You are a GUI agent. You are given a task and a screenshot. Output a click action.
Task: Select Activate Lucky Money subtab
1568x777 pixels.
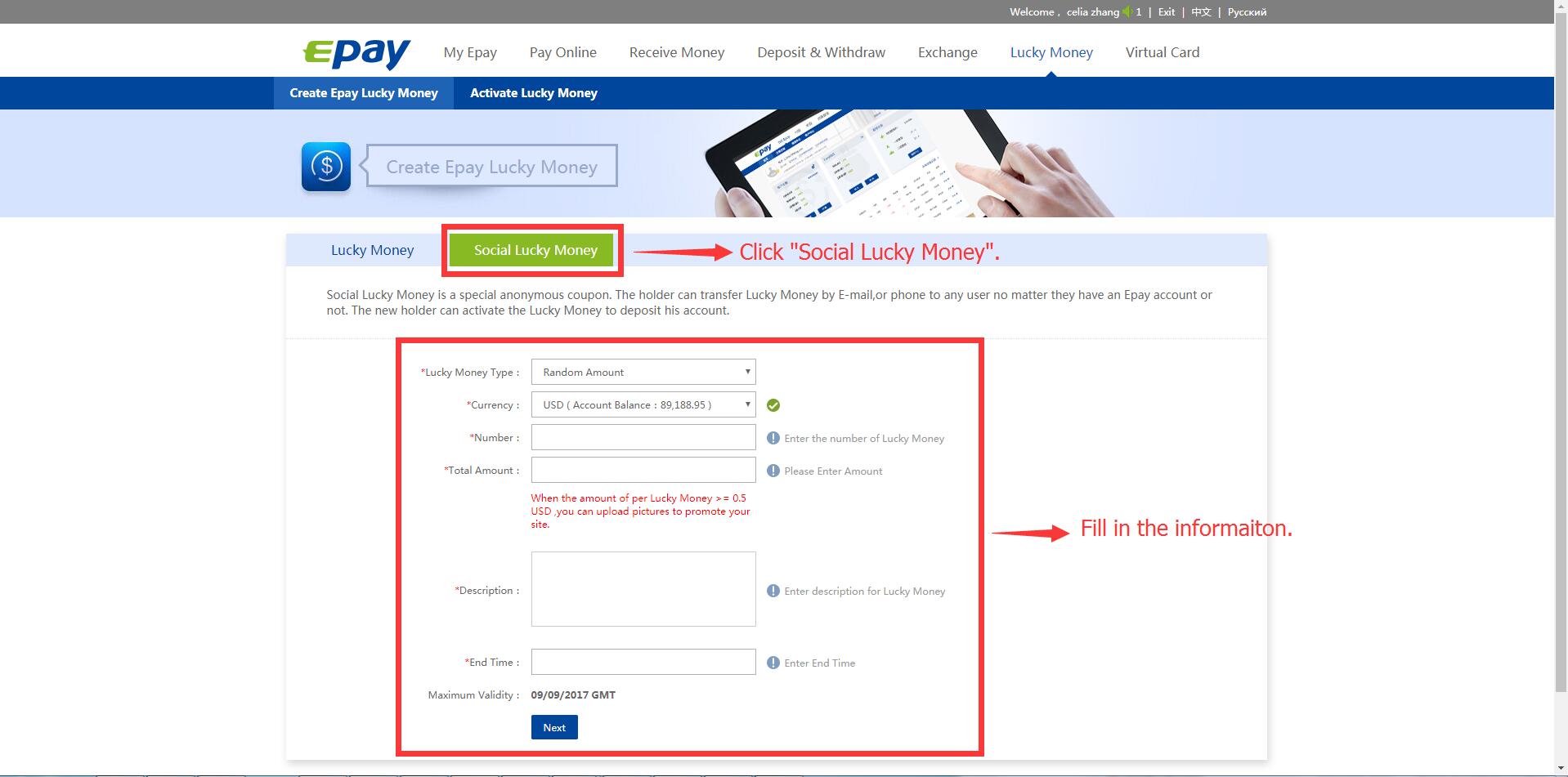pyautogui.click(x=534, y=93)
